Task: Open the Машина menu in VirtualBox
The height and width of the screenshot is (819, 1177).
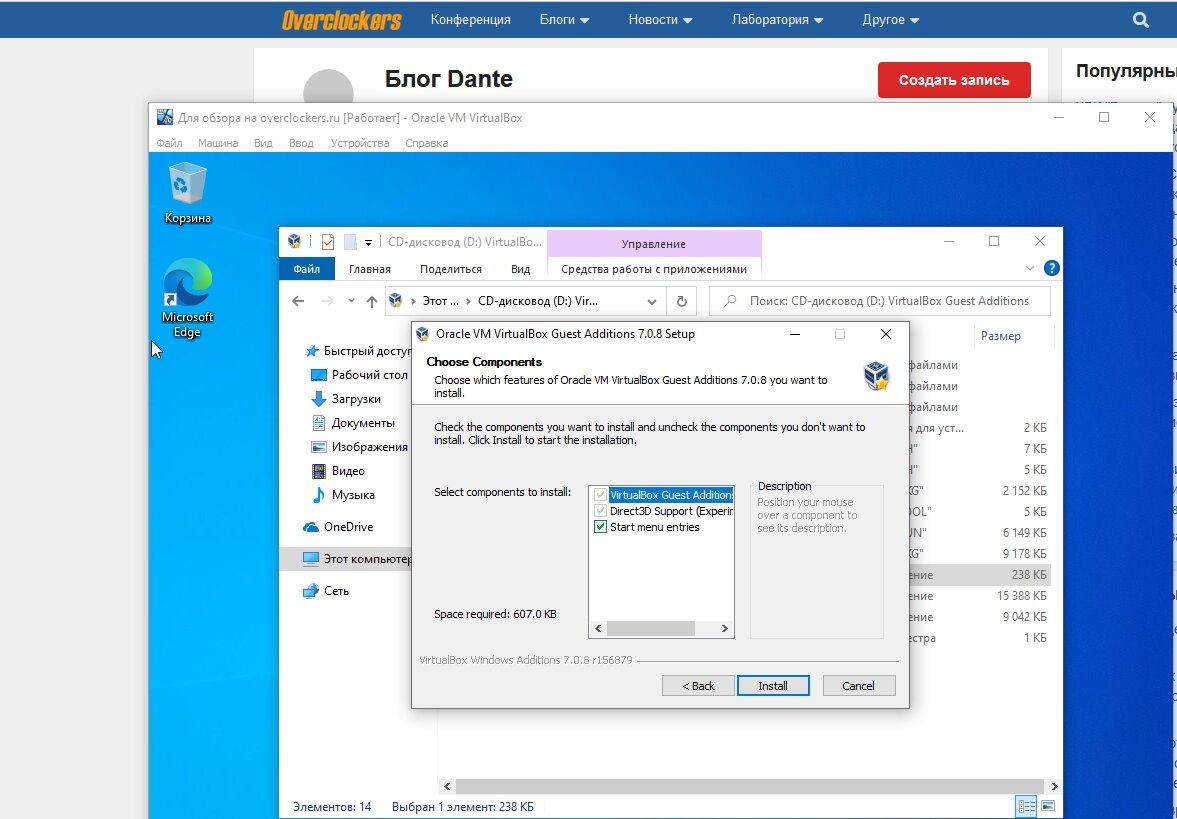Action: click(218, 143)
